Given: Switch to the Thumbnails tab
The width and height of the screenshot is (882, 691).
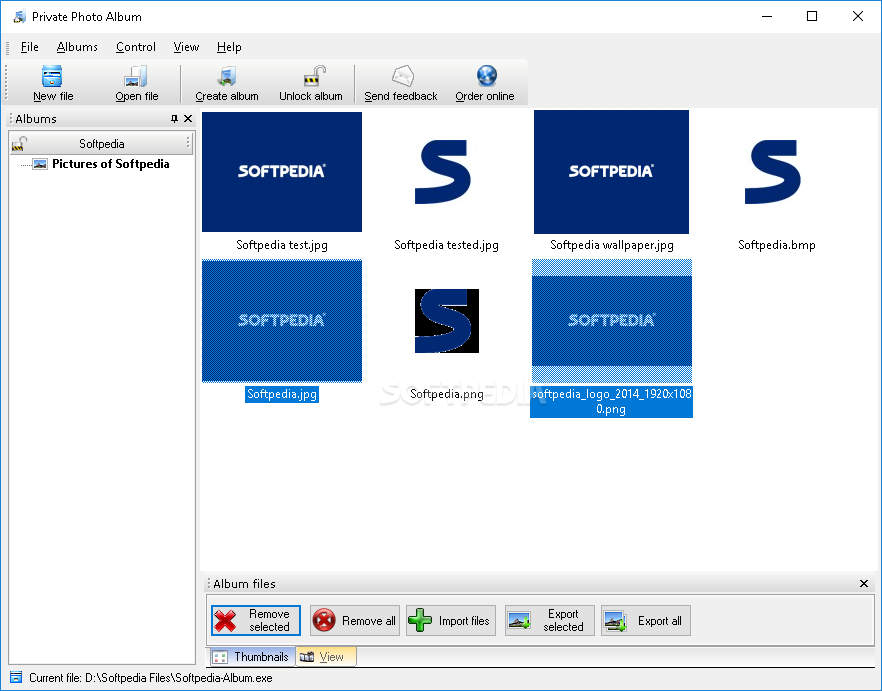Looking at the screenshot, I should pyautogui.click(x=252, y=657).
